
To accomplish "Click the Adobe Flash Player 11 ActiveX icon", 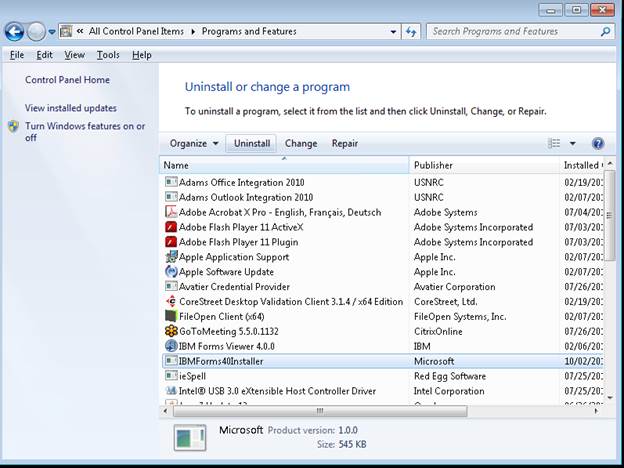I will coord(171,227).
